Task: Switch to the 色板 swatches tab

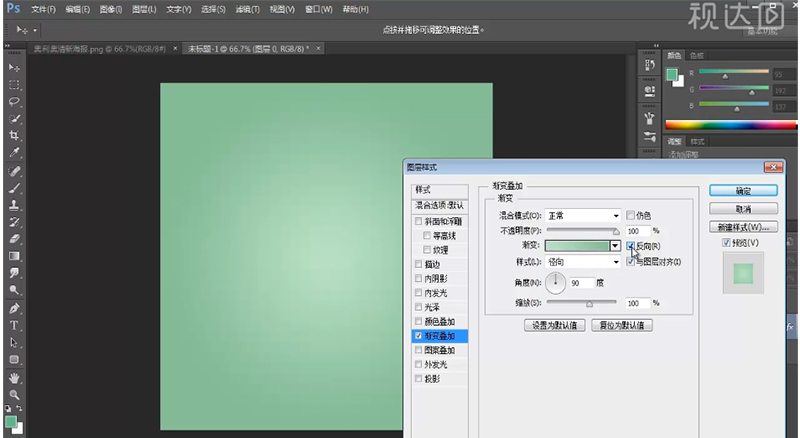Action: click(696, 56)
